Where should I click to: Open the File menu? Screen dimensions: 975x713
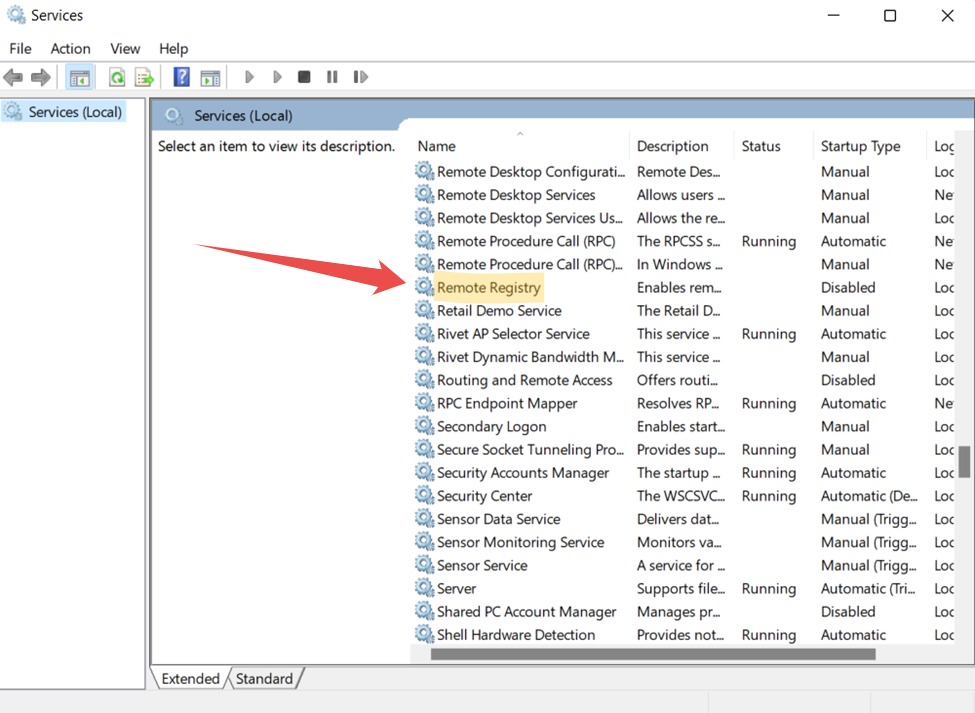[20, 48]
